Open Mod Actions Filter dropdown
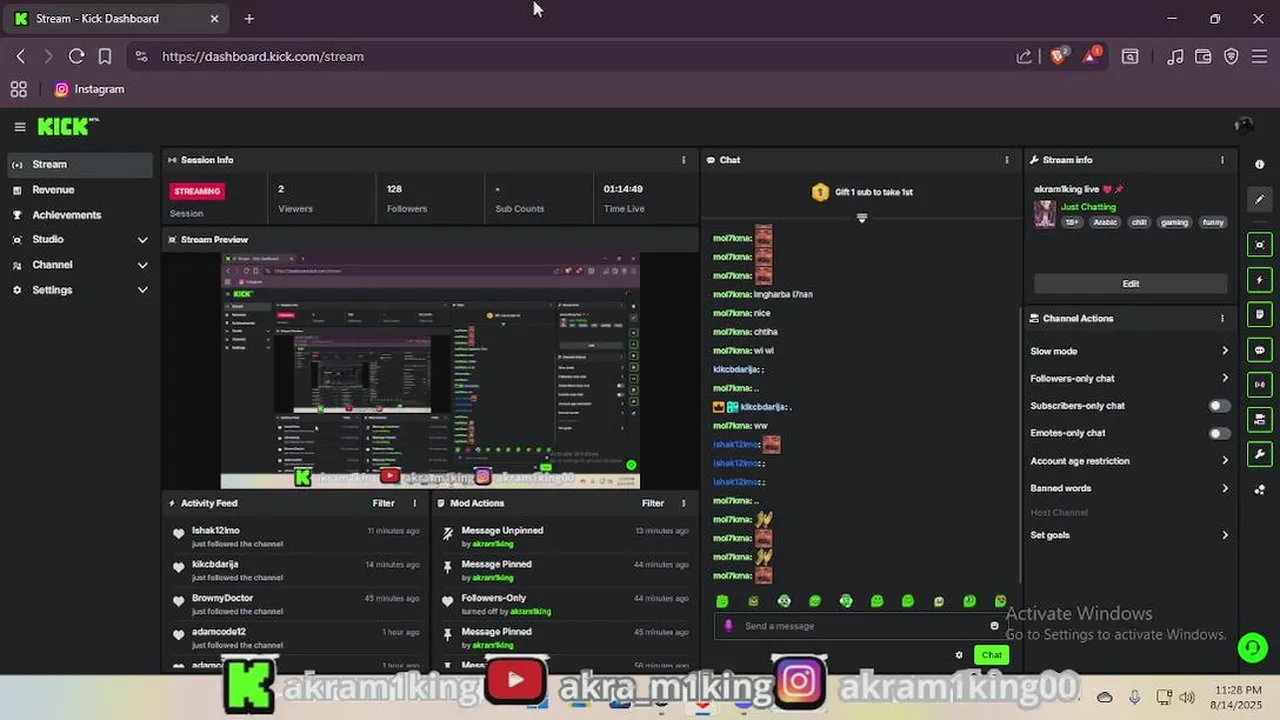 click(653, 503)
